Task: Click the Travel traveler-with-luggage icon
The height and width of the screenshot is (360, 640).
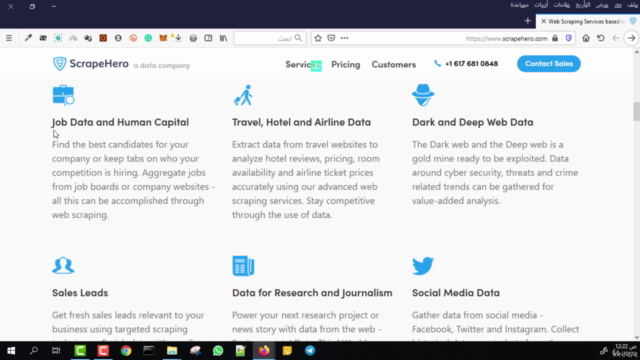Action: click(x=243, y=95)
